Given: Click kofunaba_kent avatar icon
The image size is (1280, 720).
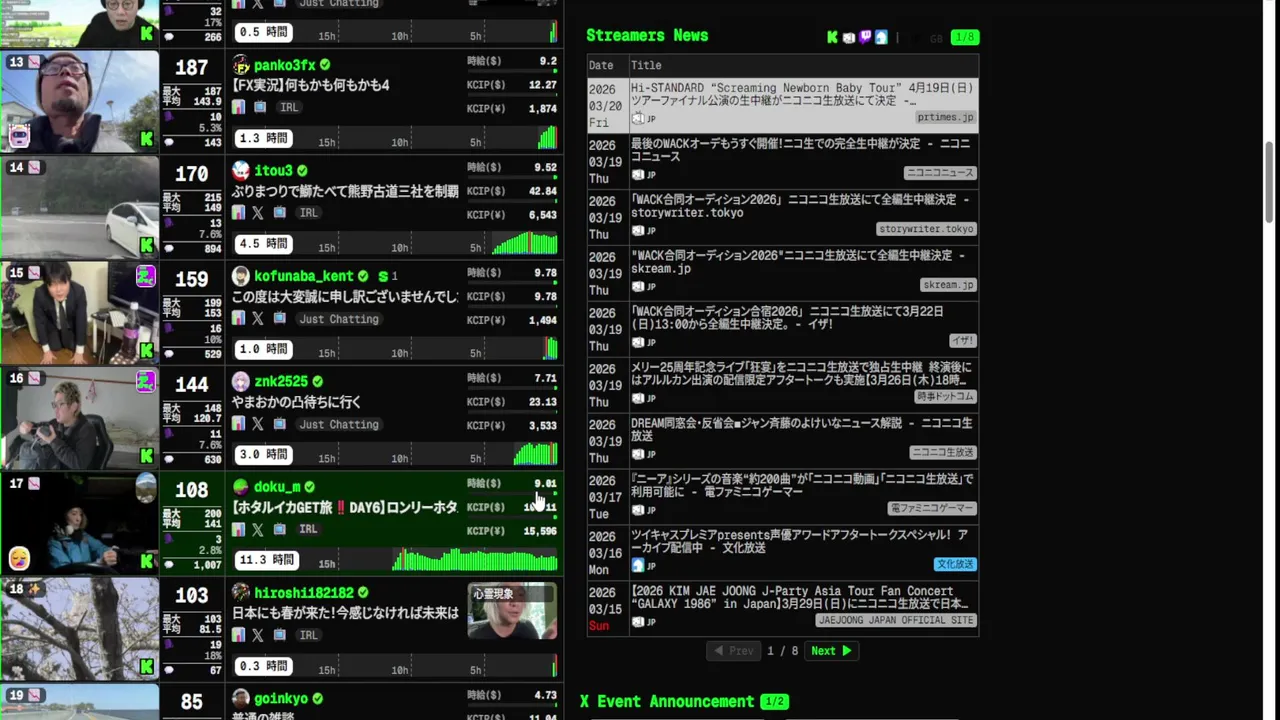Looking at the screenshot, I should click(241, 276).
